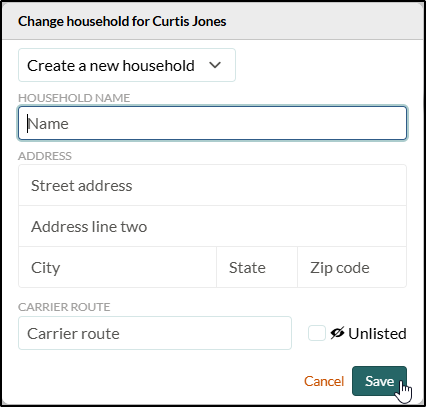Open the 'Create a new household' selector

(127, 65)
